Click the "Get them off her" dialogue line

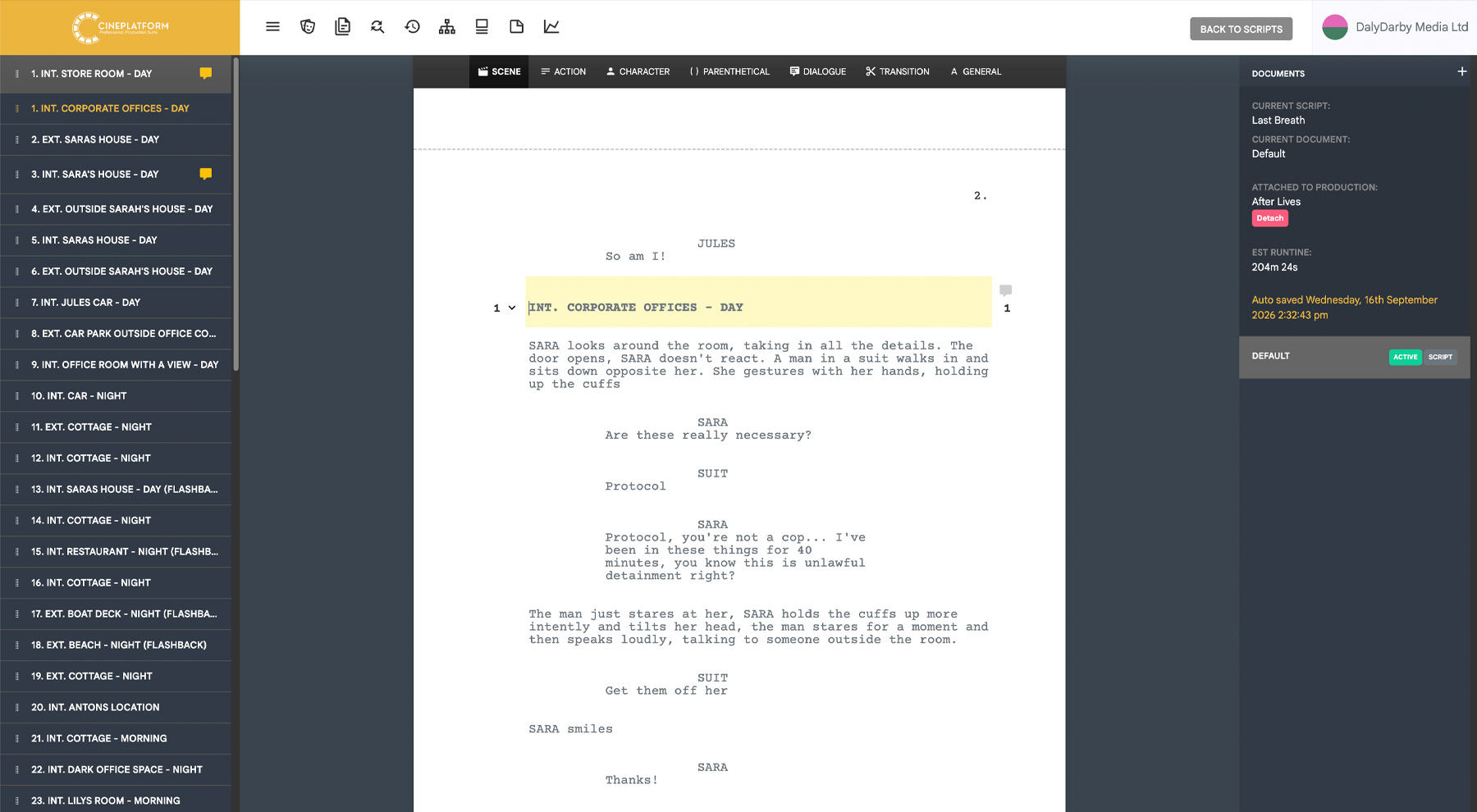666,691
